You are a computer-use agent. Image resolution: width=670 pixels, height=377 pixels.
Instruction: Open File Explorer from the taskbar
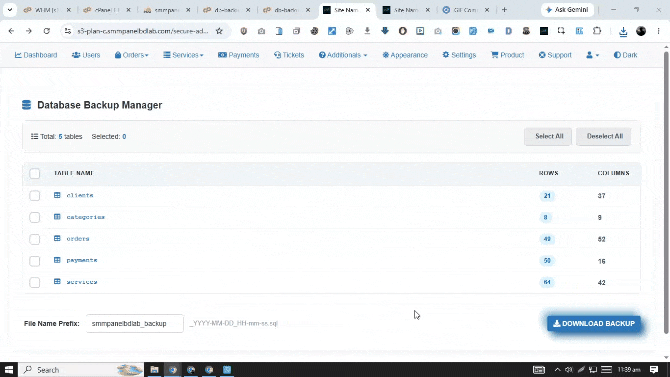(x=155, y=370)
